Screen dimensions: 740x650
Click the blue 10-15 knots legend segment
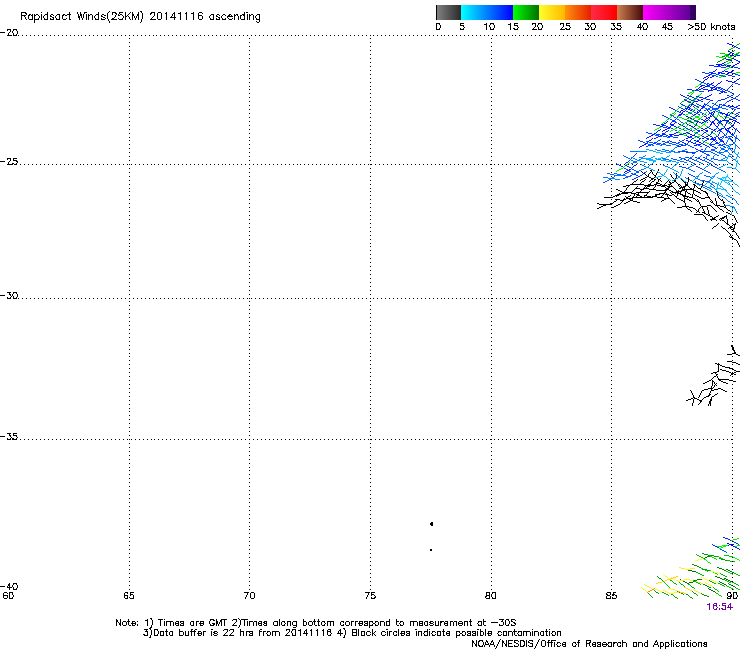coord(500,12)
